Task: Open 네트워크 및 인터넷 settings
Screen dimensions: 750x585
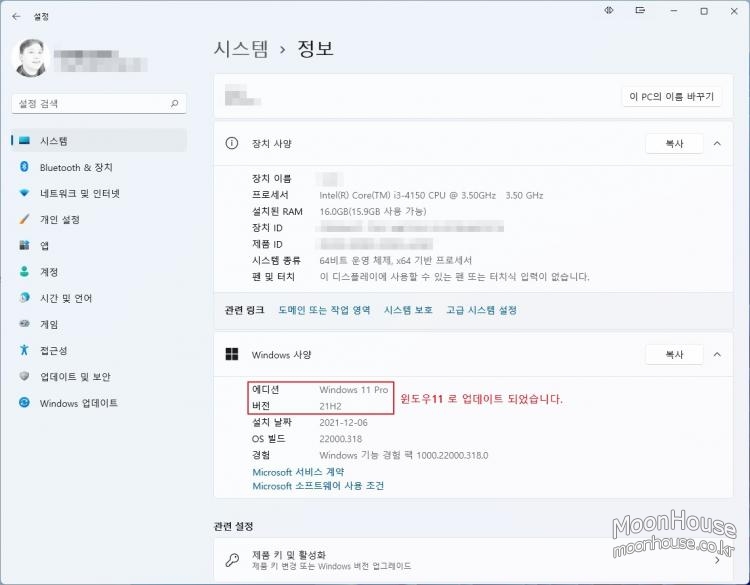Action: pyautogui.click(x=99, y=193)
